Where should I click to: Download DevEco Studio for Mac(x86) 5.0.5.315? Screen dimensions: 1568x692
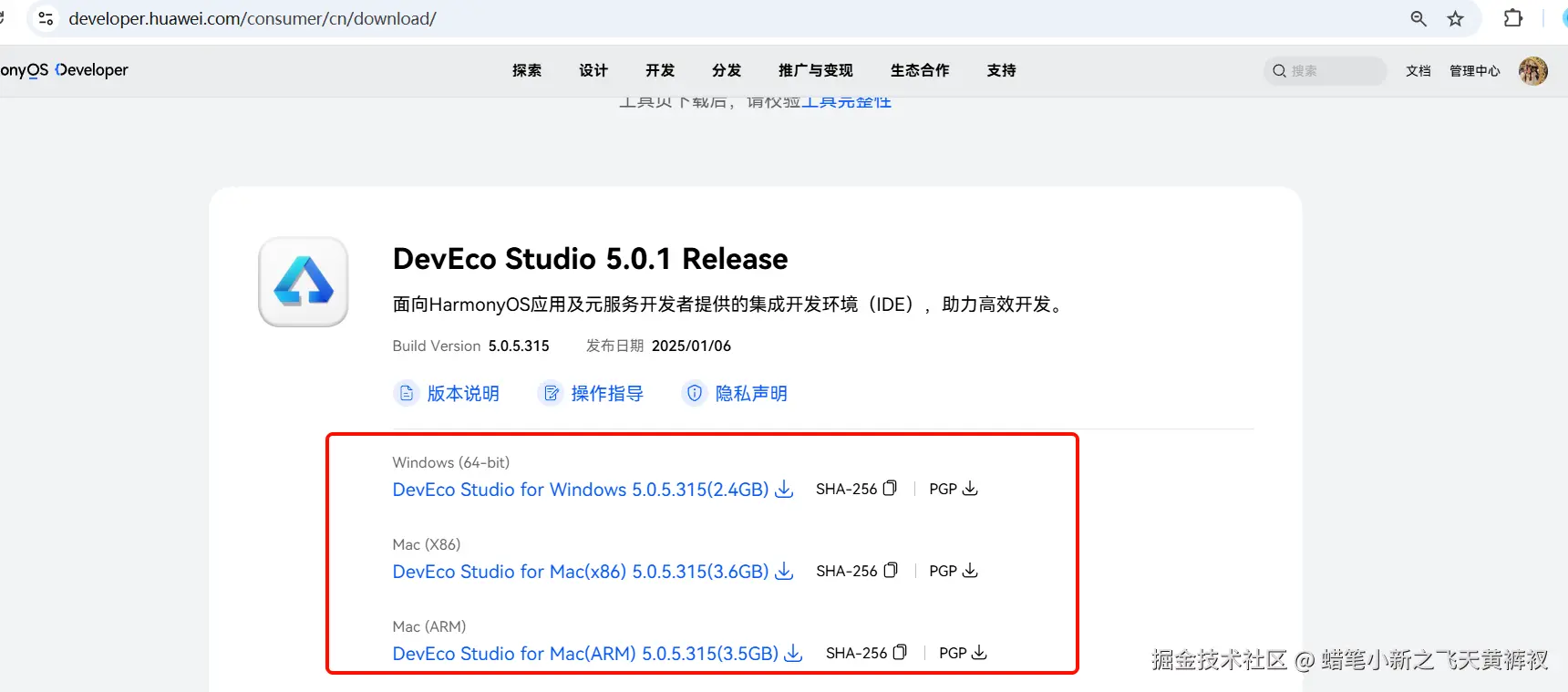click(x=581, y=572)
